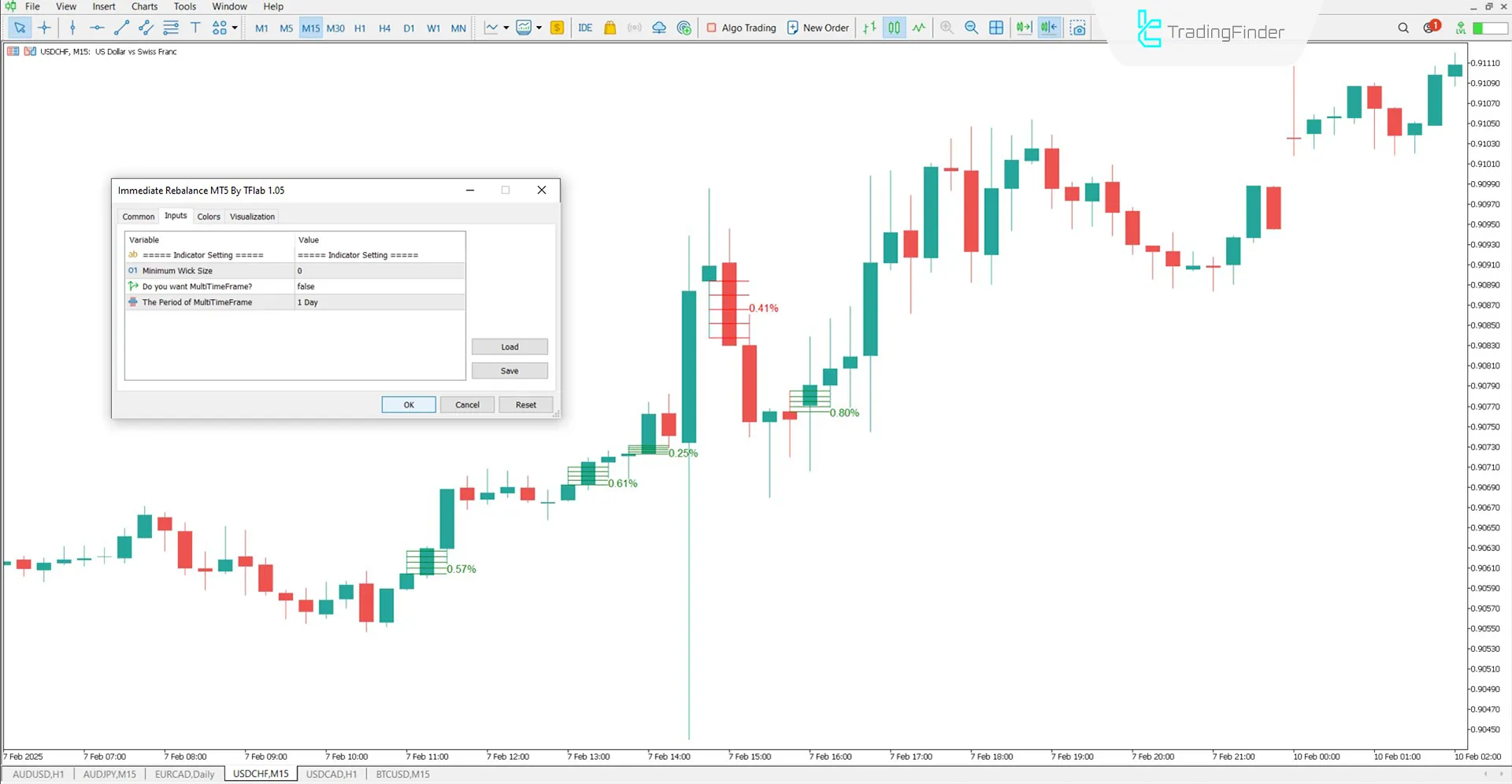Take a chart screenshot with the camera icon
Screen dimensions: 1512x784
point(1077,28)
